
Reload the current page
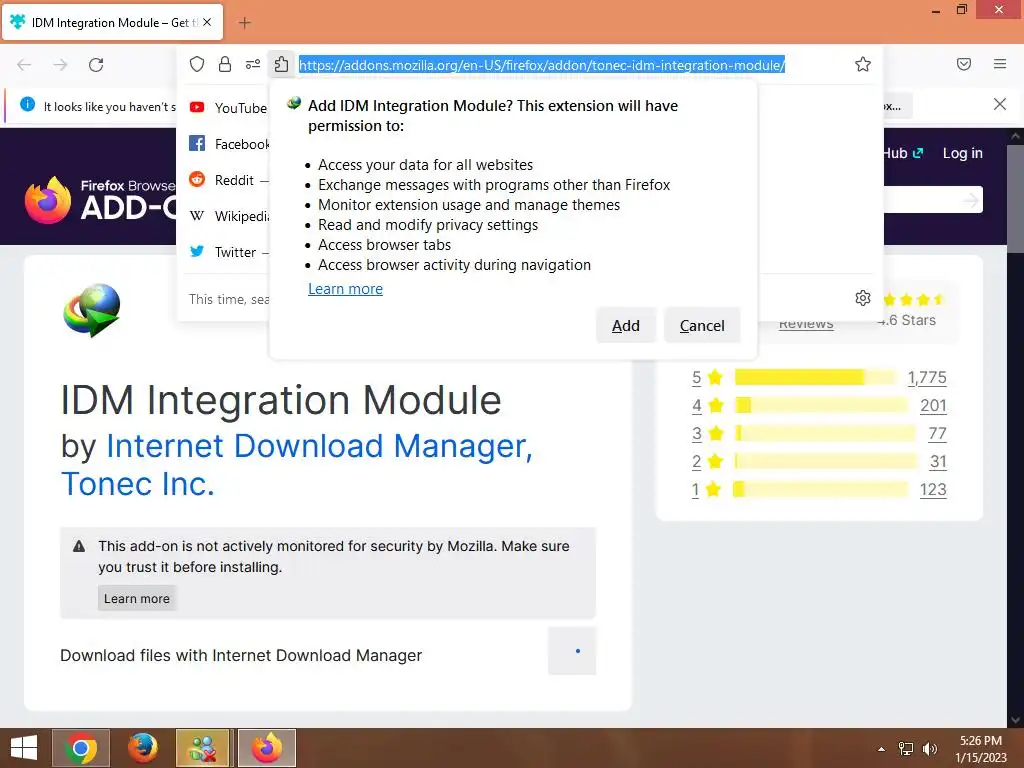[x=96, y=65]
